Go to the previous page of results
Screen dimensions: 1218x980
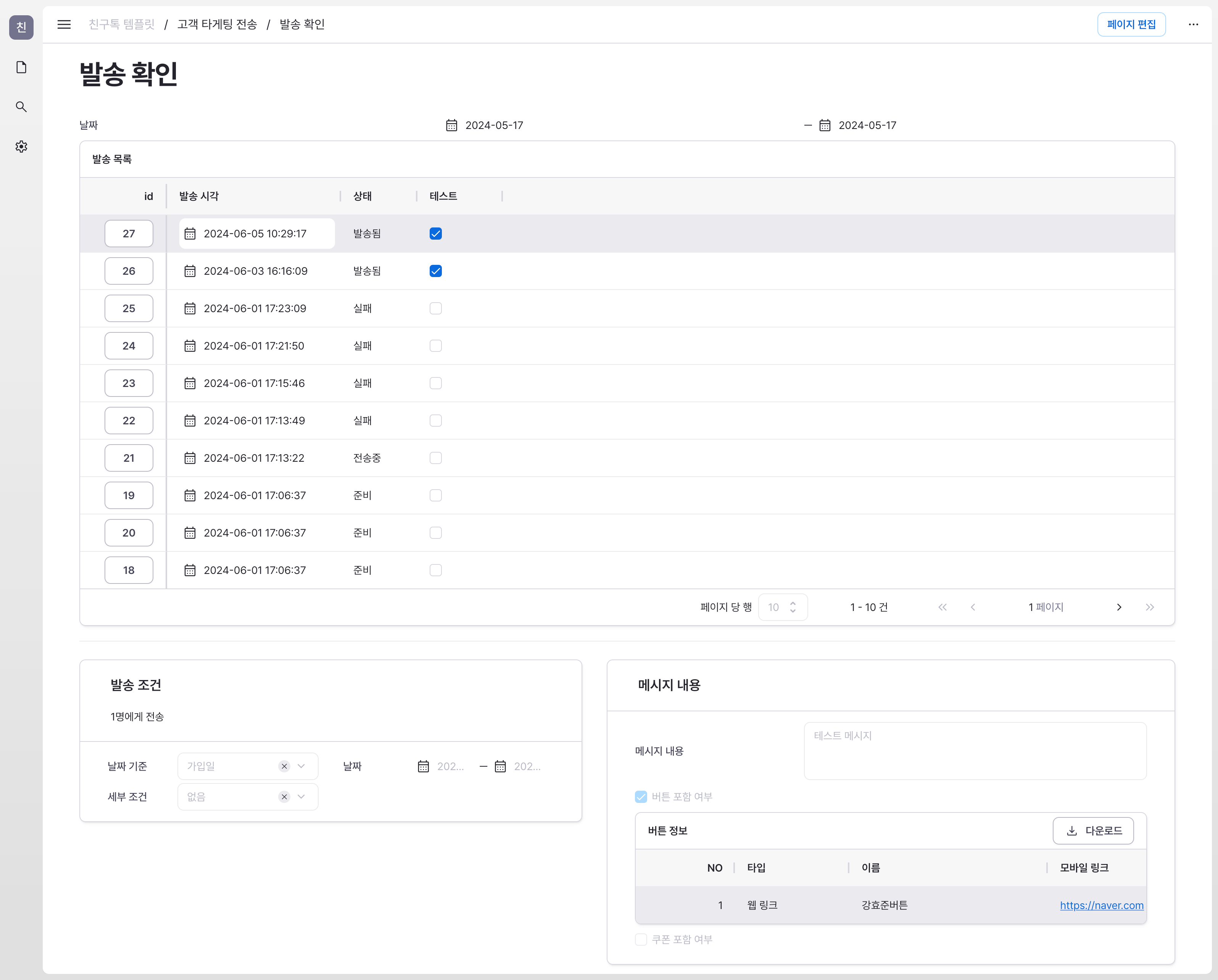973,607
